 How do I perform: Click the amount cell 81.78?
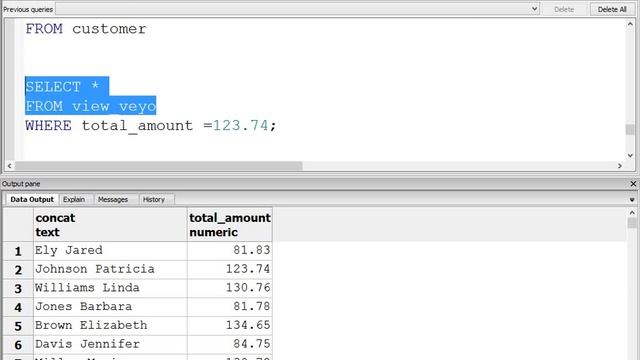click(230, 307)
